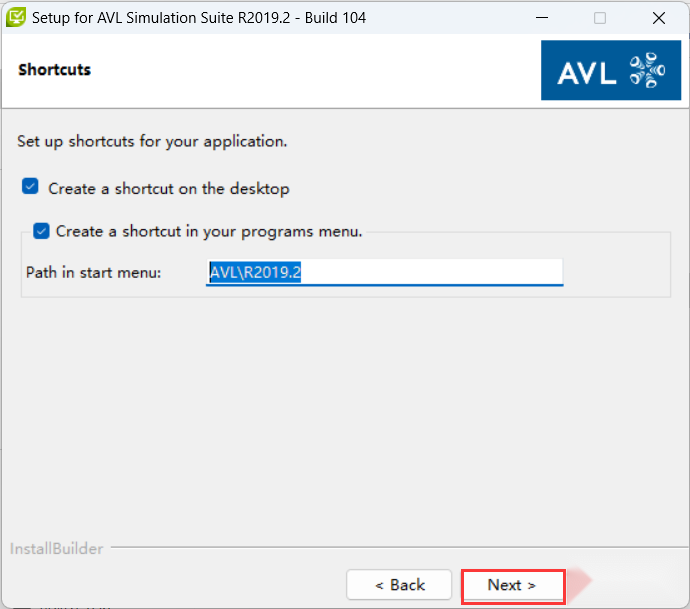Click 'Set up shortcuts for your application.' text
Image resolution: width=690 pixels, height=609 pixels.
[x=152, y=142]
